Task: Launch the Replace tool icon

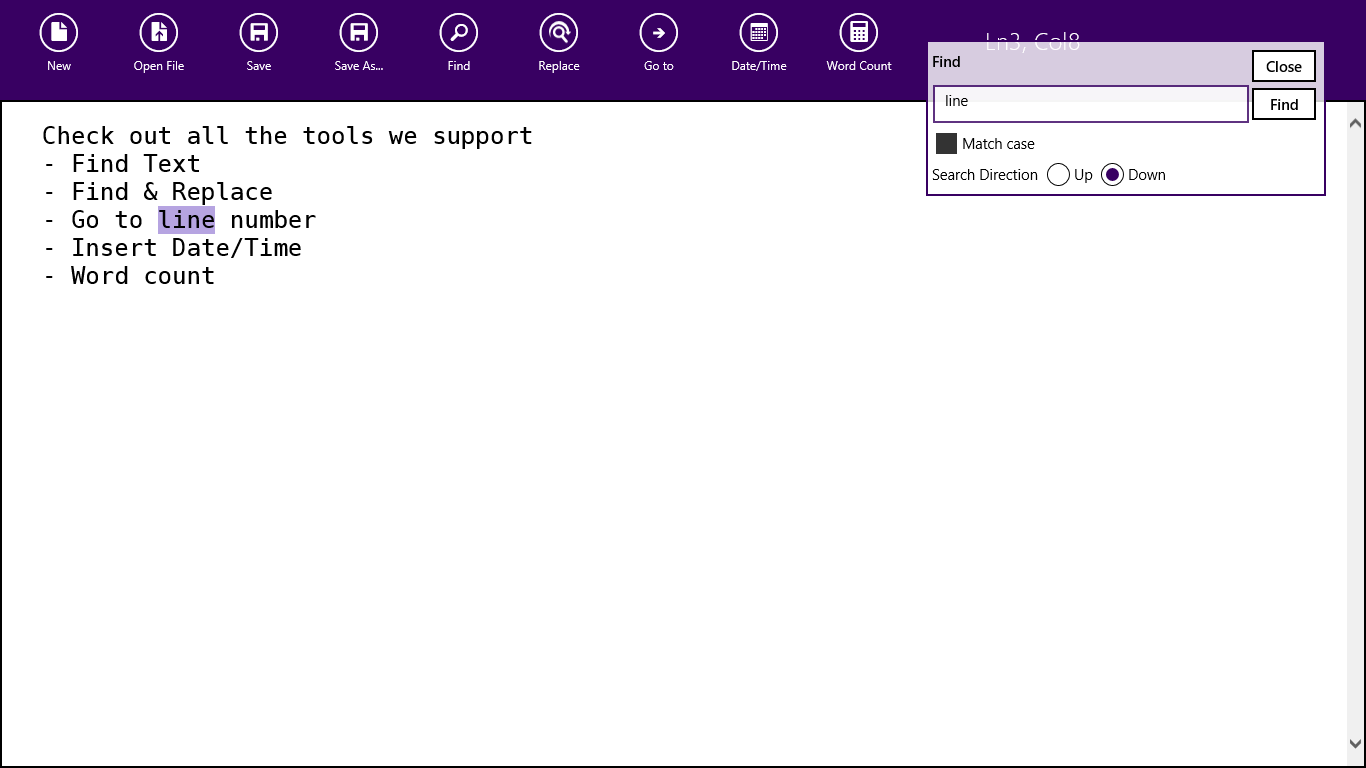Action: coord(559,33)
